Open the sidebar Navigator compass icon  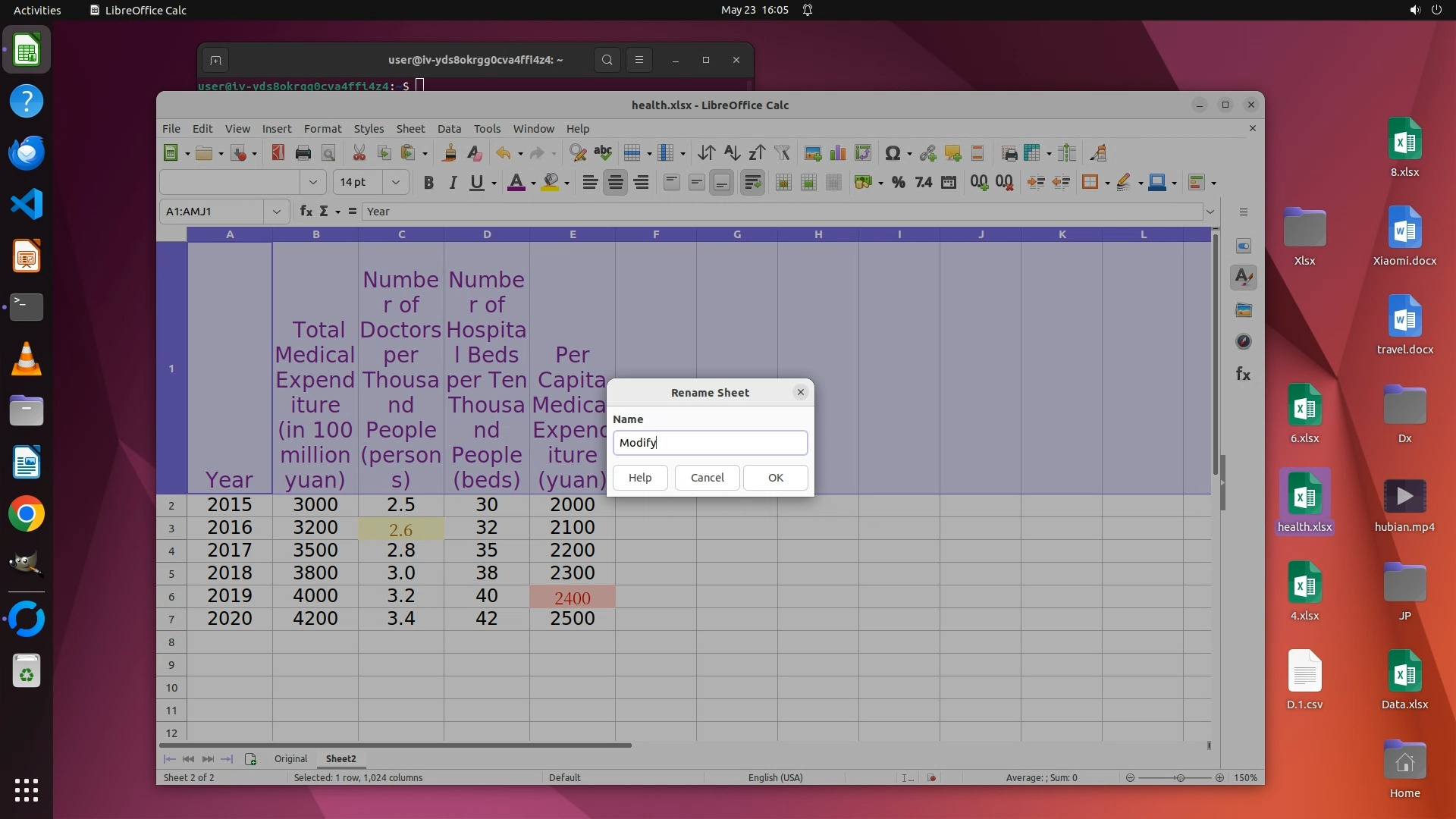1244,342
